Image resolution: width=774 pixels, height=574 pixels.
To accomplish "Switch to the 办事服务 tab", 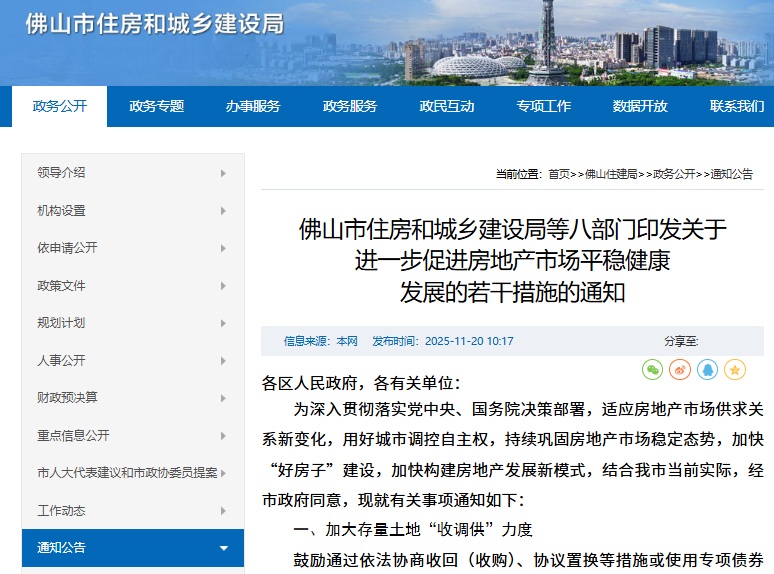I will click(x=253, y=106).
